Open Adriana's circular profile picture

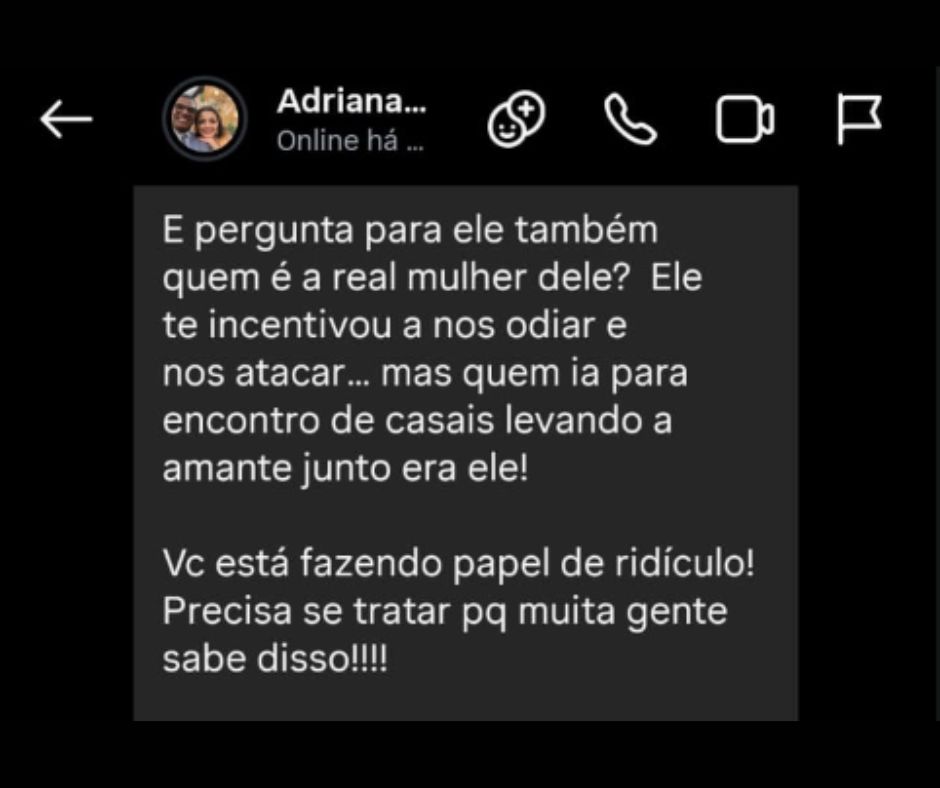coord(205,119)
